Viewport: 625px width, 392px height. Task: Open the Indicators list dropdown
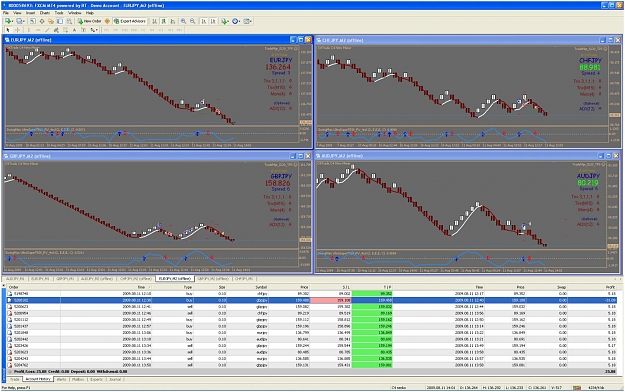pyautogui.click(x=225, y=21)
